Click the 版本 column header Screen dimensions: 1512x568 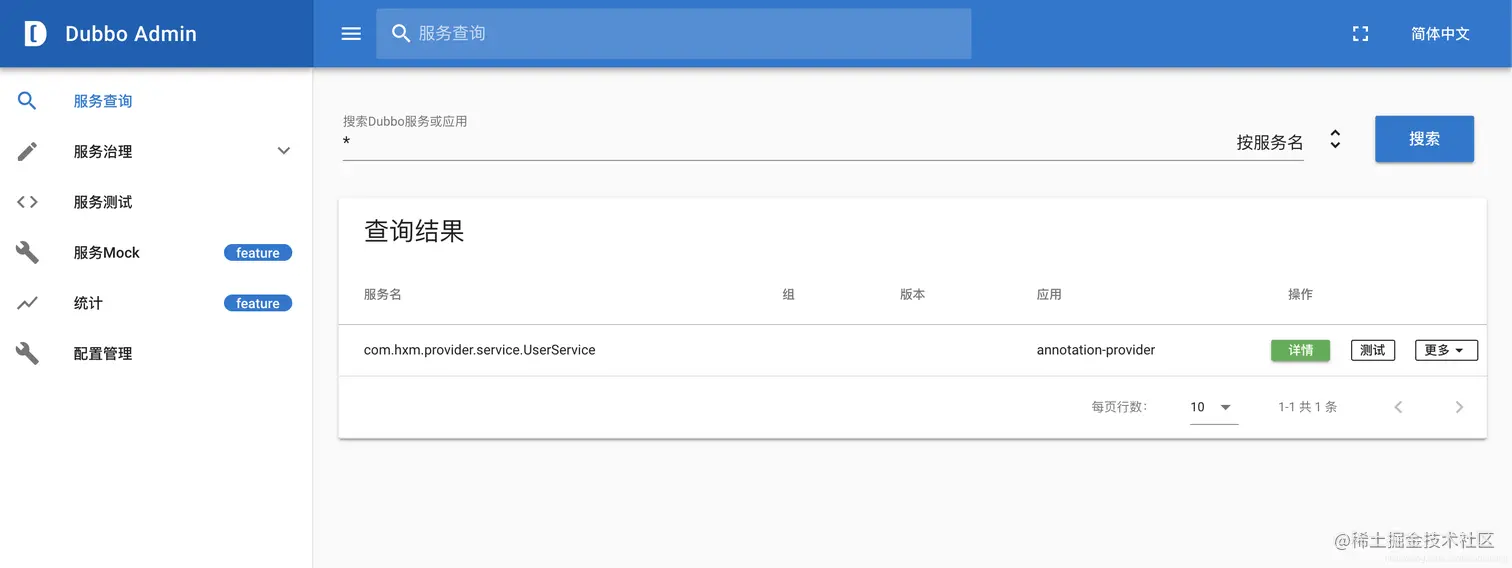pos(912,294)
